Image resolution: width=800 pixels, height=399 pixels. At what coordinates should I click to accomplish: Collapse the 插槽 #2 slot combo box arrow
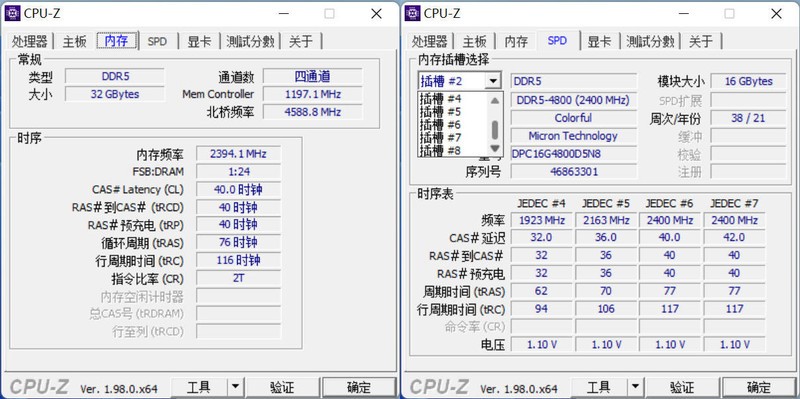(x=493, y=81)
